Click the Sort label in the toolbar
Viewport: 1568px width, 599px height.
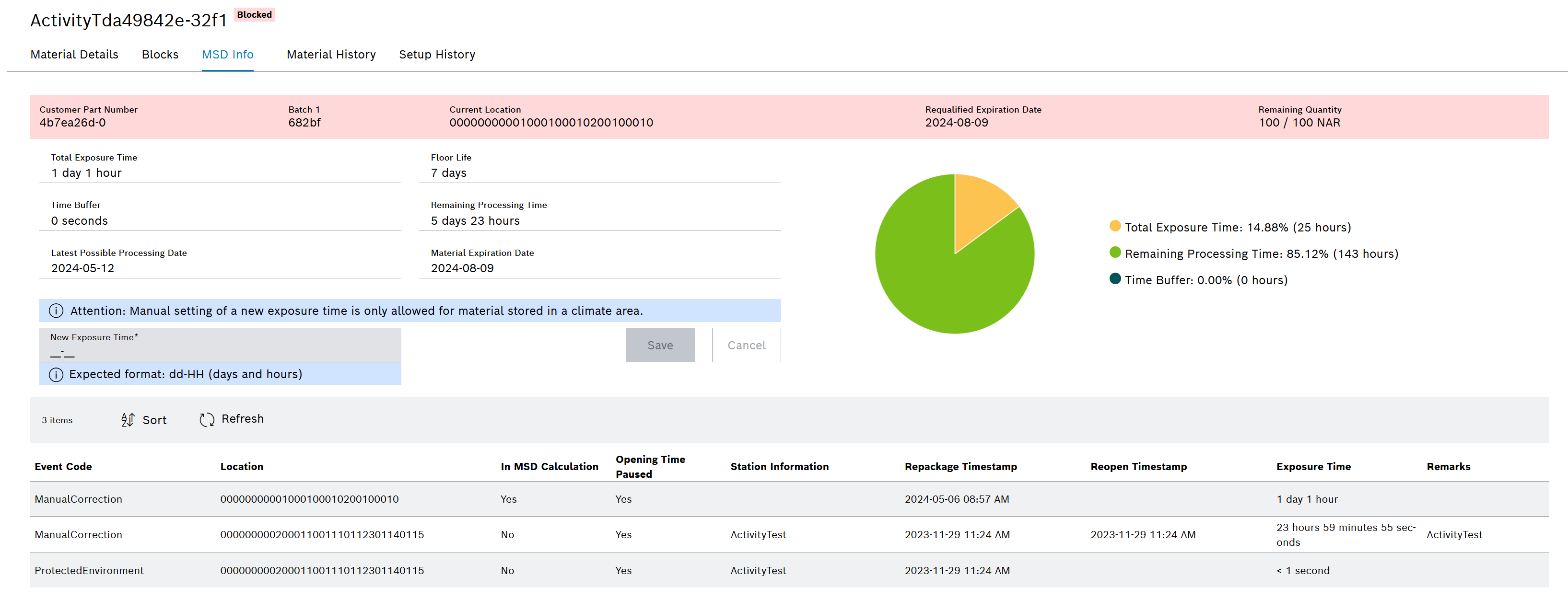[x=154, y=420]
